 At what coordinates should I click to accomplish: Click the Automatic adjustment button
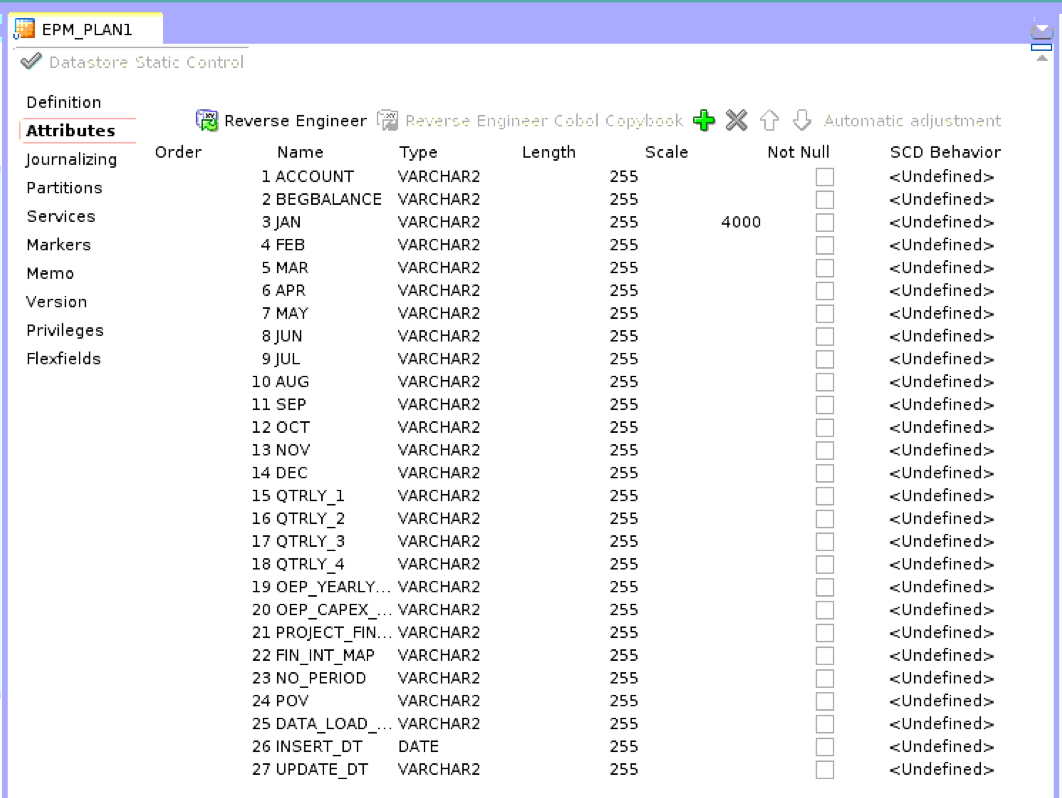click(x=911, y=121)
